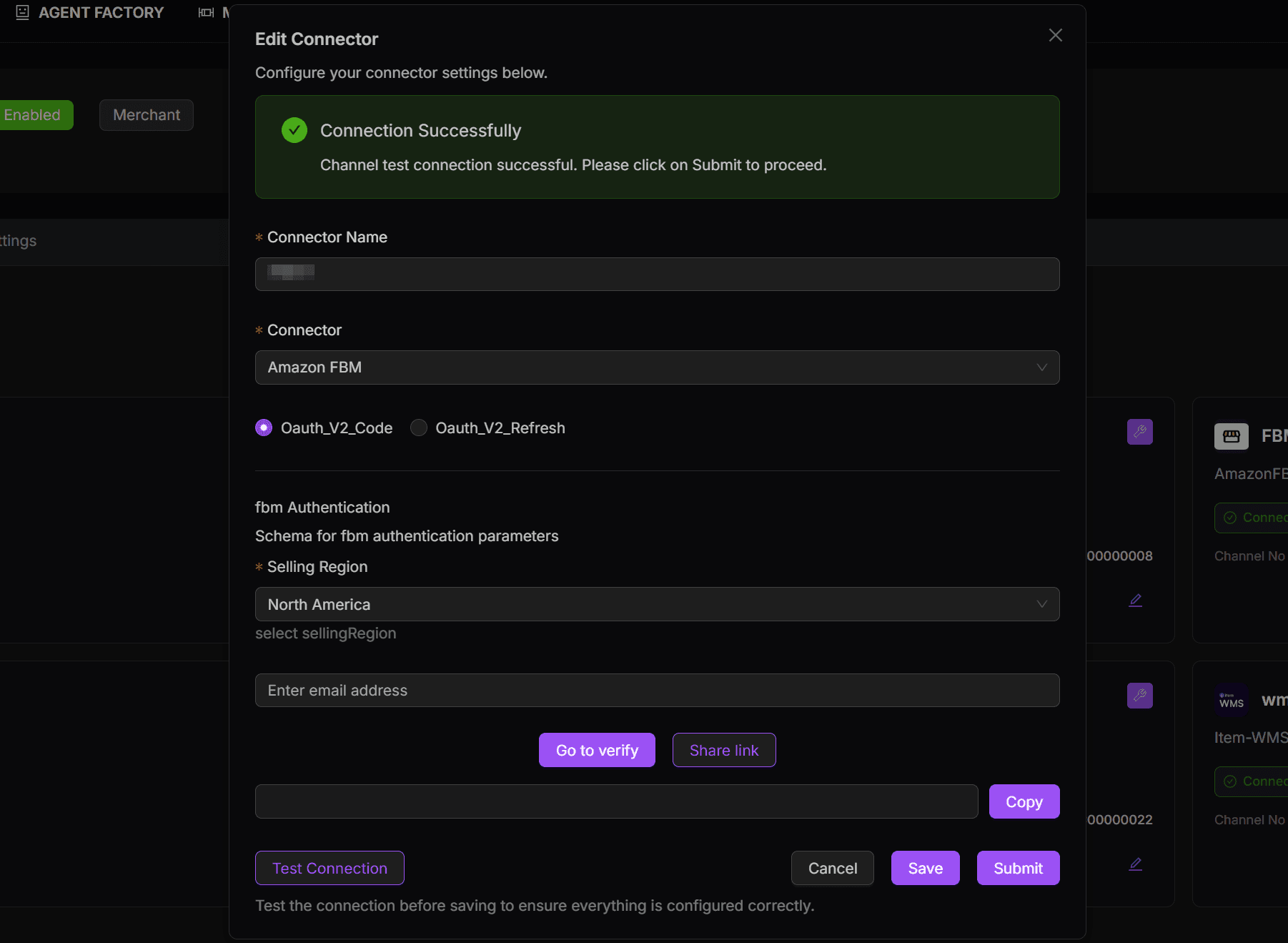Click into the Enter email address field

click(656, 690)
